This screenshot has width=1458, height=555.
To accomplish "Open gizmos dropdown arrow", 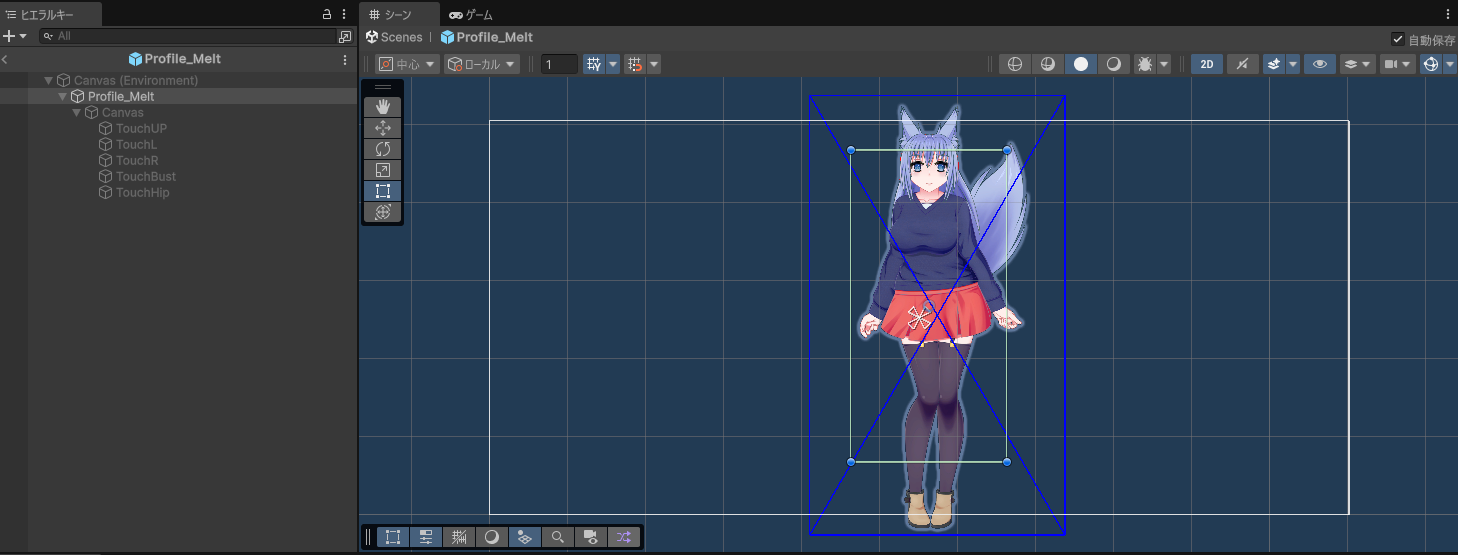I will point(1450,64).
